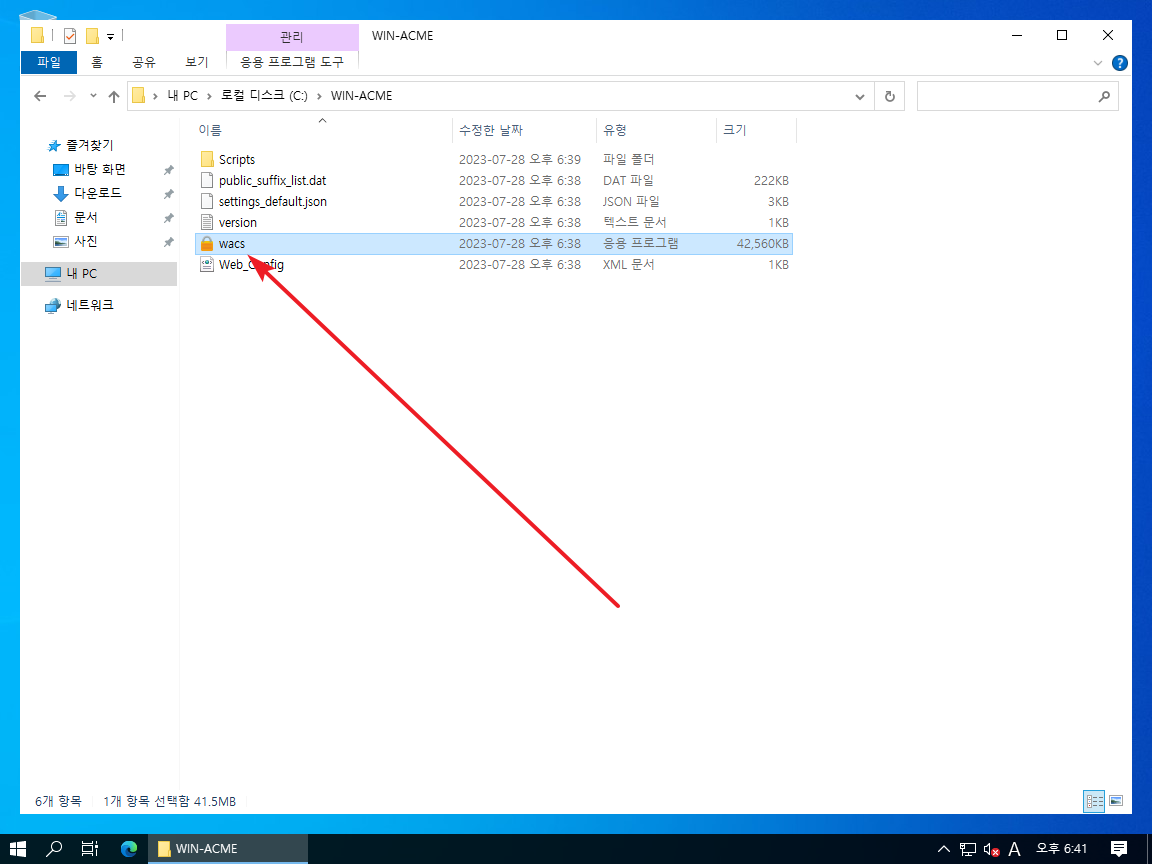Expand the address bar history dropdown
This screenshot has height=864, width=1152.
pyautogui.click(x=860, y=96)
